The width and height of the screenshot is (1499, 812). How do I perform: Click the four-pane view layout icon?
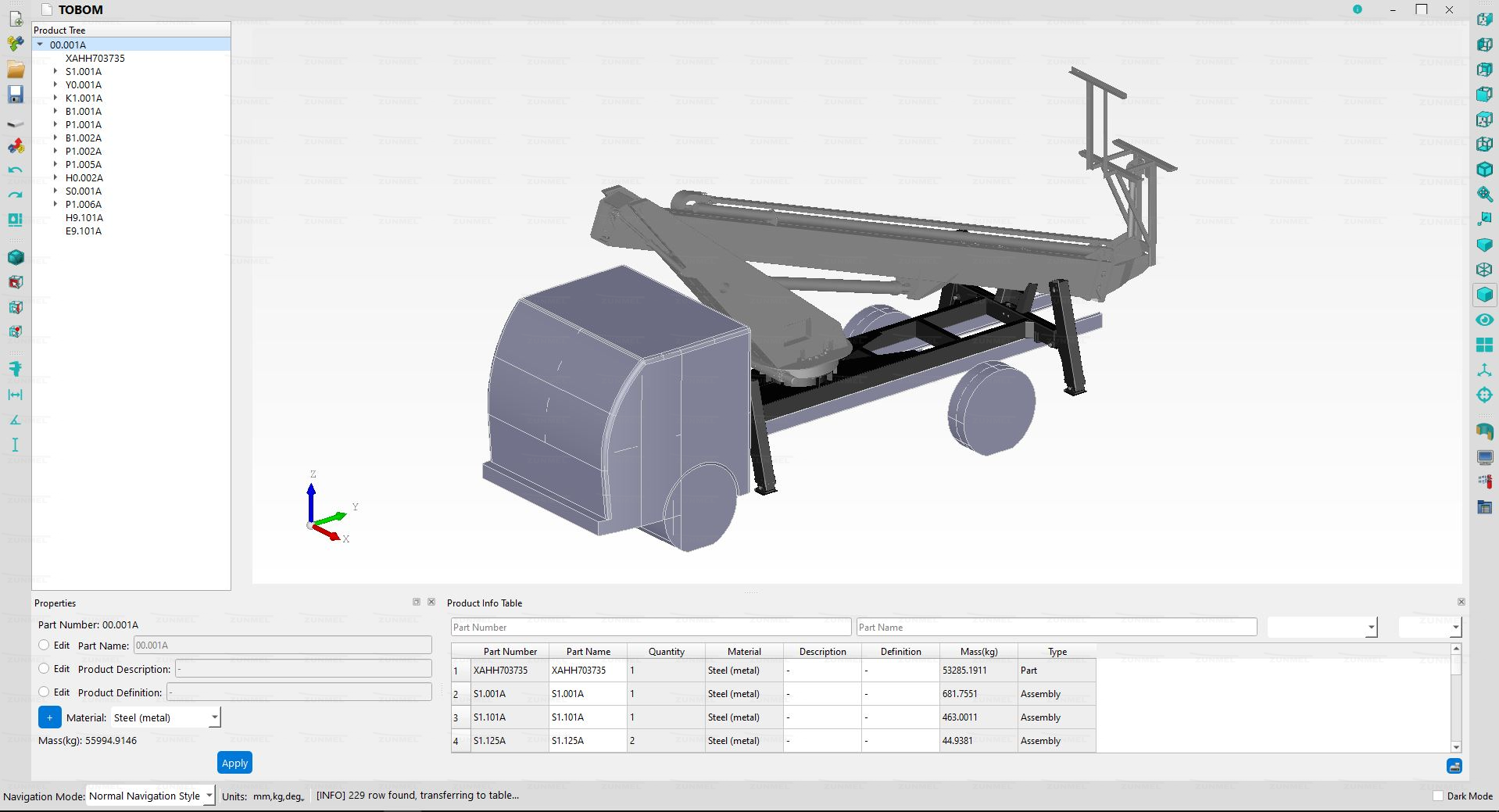point(1484,345)
